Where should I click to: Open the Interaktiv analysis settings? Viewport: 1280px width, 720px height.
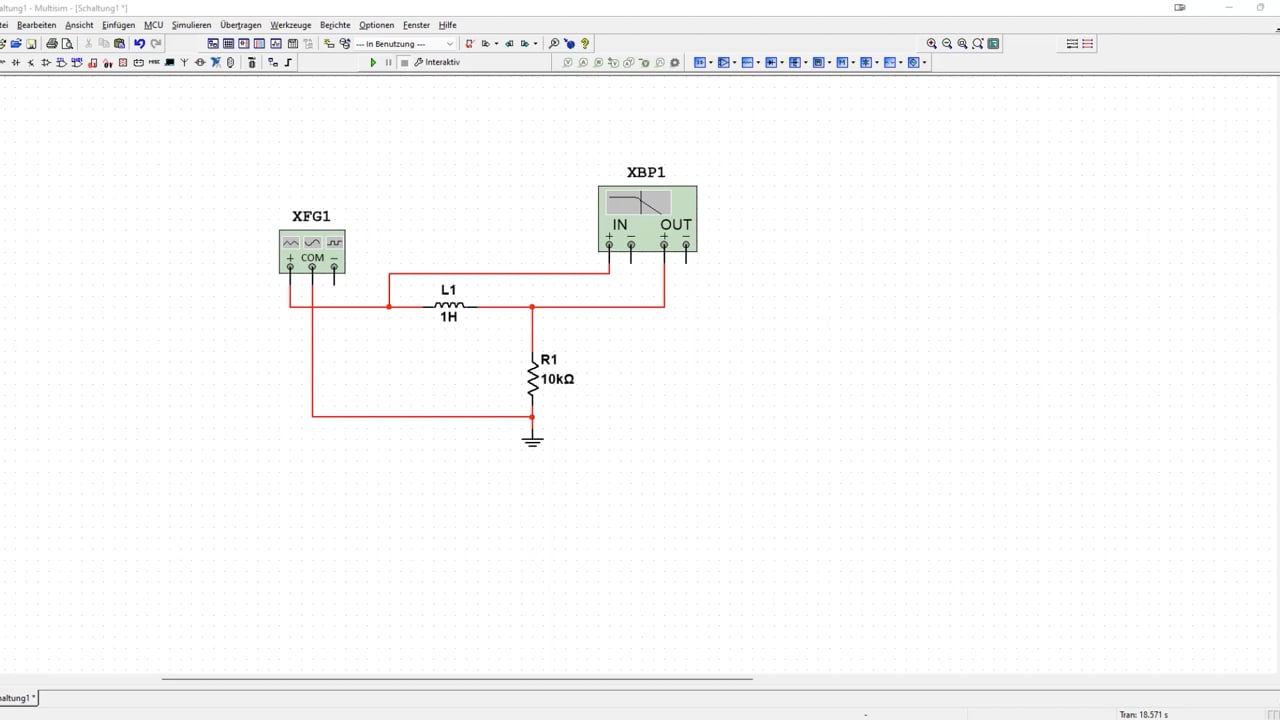437,62
